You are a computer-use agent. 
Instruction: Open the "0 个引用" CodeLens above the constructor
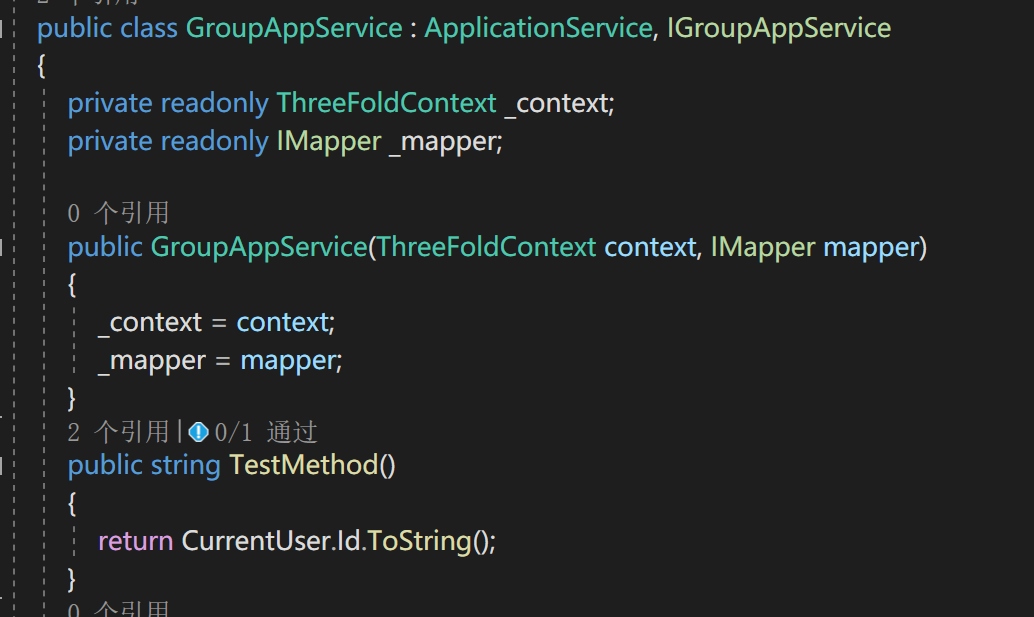click(115, 212)
